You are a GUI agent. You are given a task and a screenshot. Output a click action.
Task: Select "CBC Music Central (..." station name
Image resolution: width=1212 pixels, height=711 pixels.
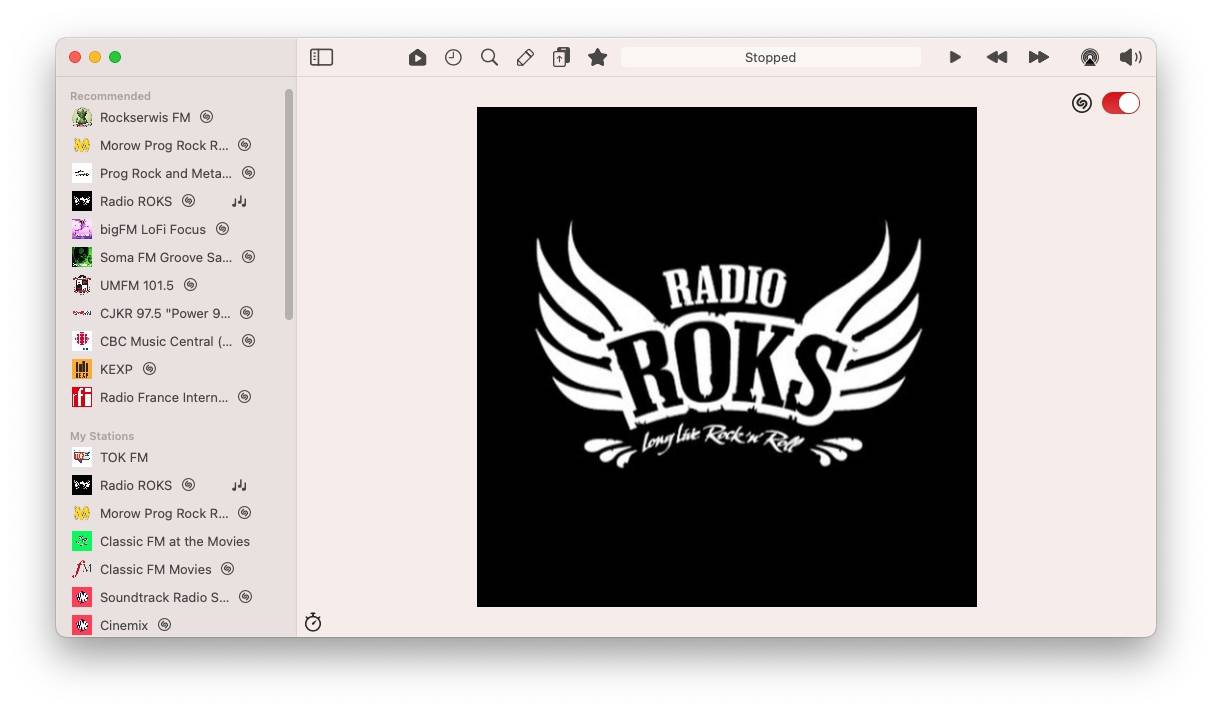166,341
